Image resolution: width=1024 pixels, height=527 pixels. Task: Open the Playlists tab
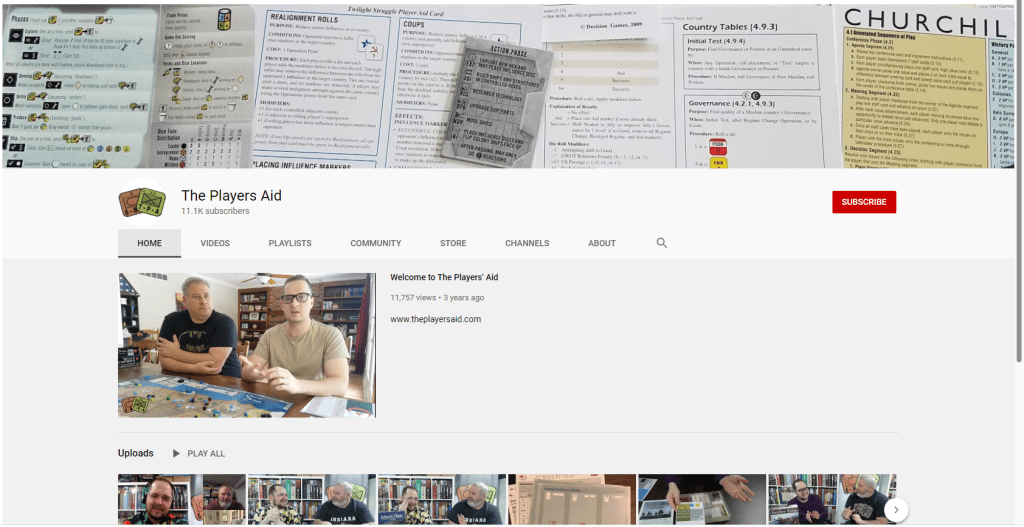pos(289,243)
